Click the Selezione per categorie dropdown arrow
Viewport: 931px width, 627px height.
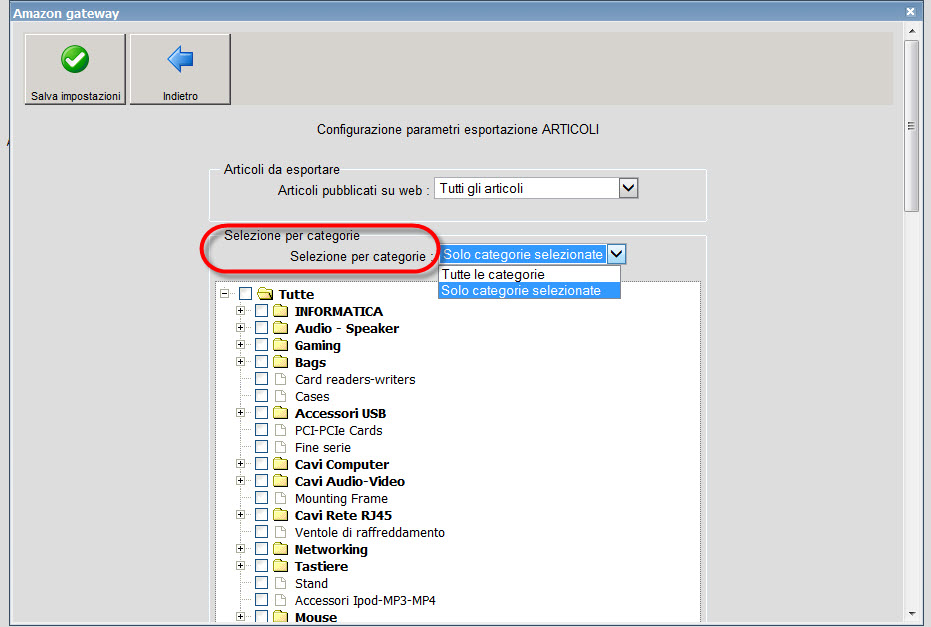(x=616, y=254)
